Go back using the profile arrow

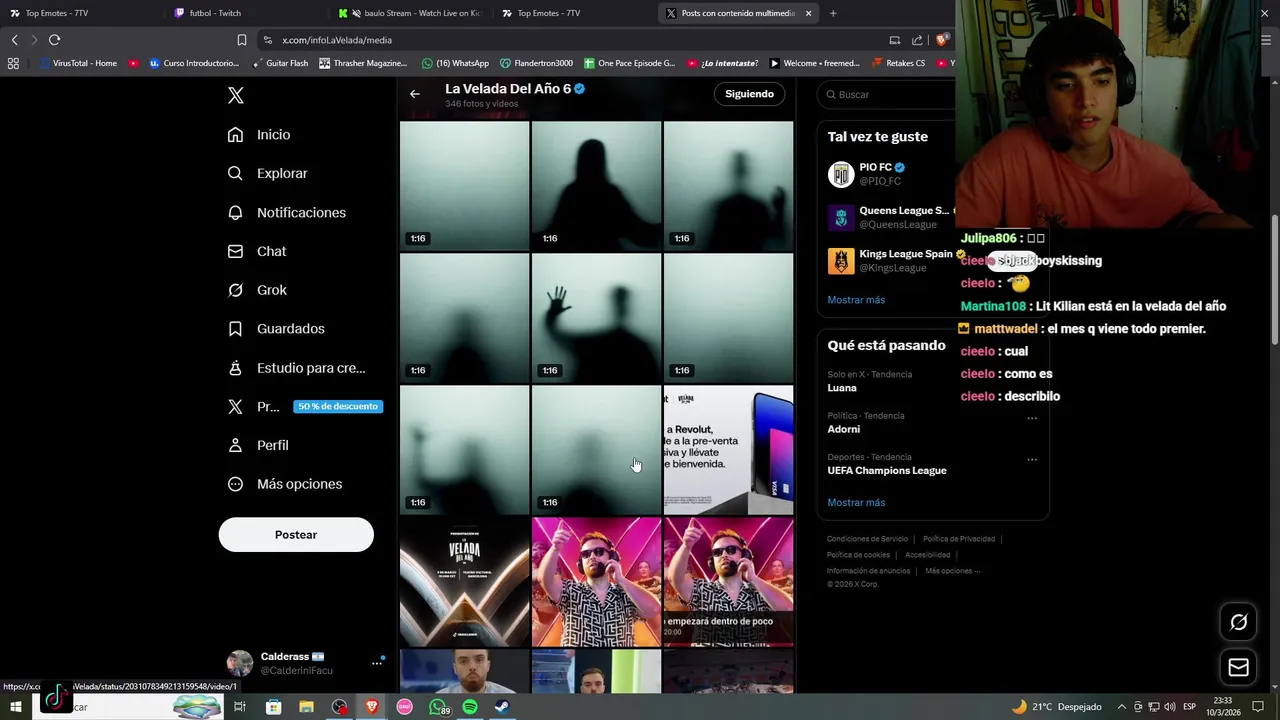(415, 94)
